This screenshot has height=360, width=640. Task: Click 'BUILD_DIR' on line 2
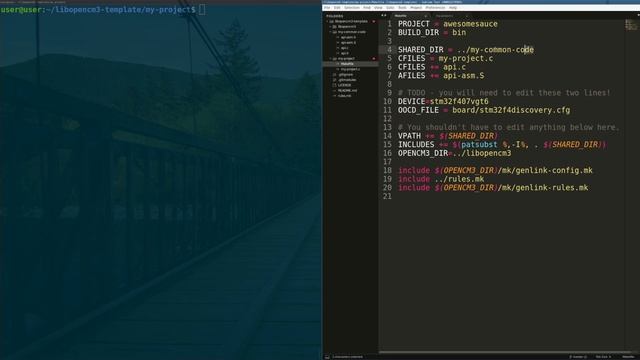pos(418,33)
